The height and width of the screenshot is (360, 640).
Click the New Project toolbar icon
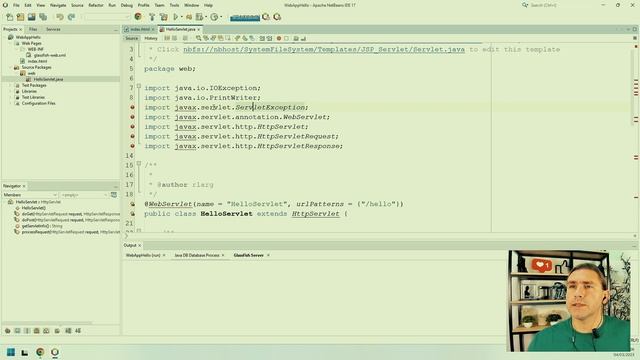pos(20,17)
